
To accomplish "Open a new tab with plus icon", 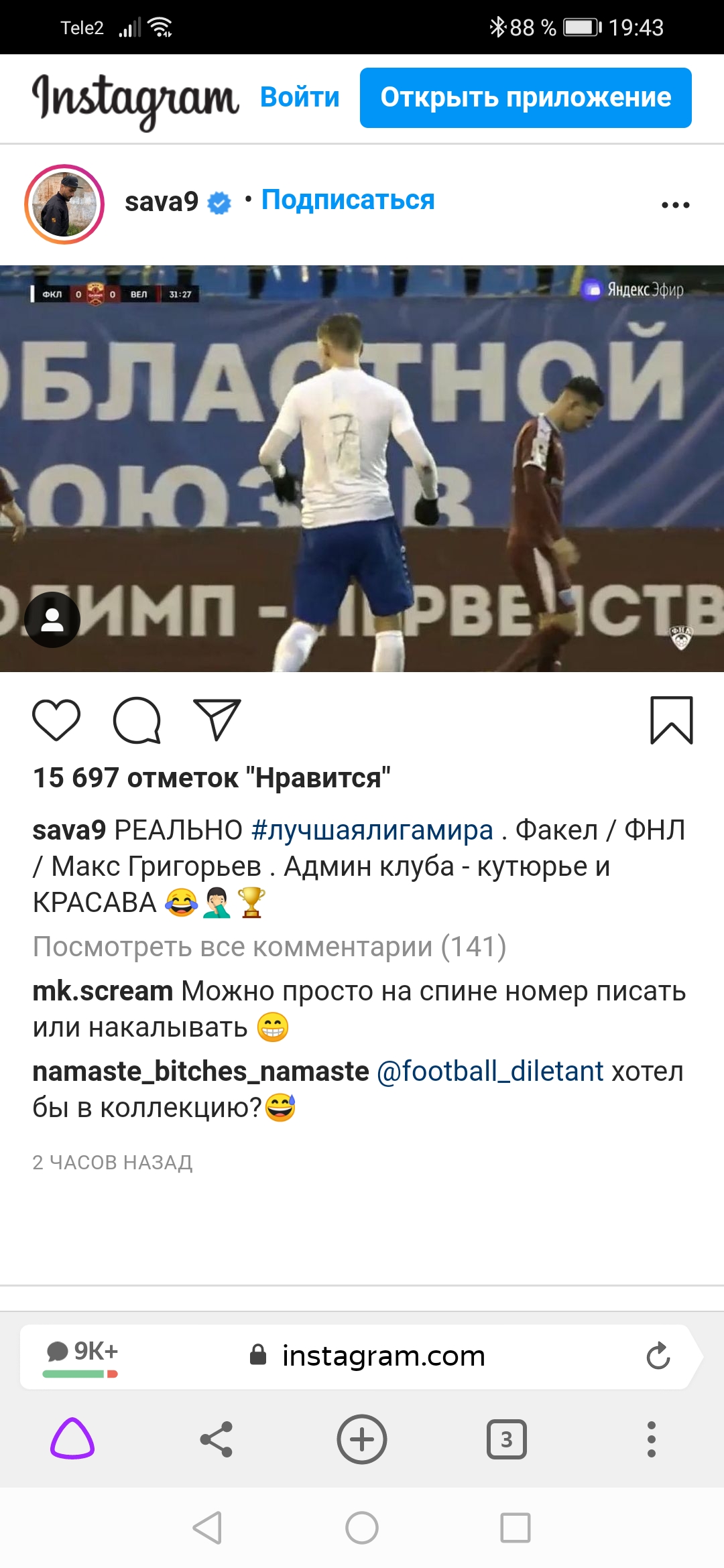I will 362,1439.
